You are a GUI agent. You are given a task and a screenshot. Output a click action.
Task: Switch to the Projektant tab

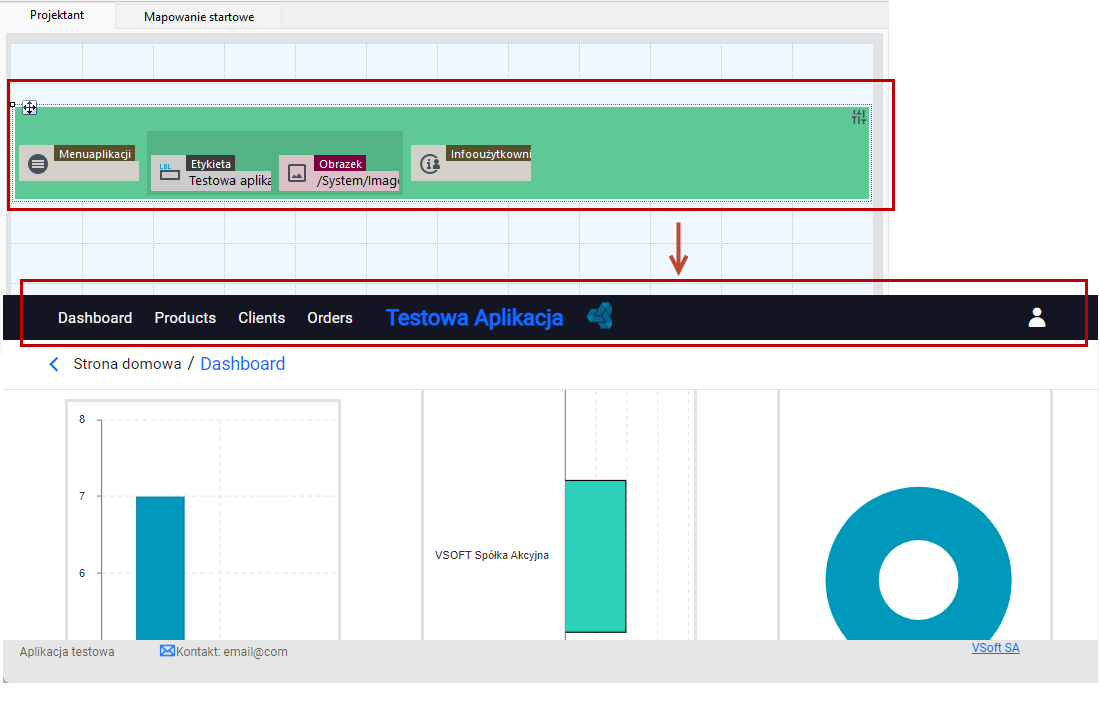[x=57, y=15]
